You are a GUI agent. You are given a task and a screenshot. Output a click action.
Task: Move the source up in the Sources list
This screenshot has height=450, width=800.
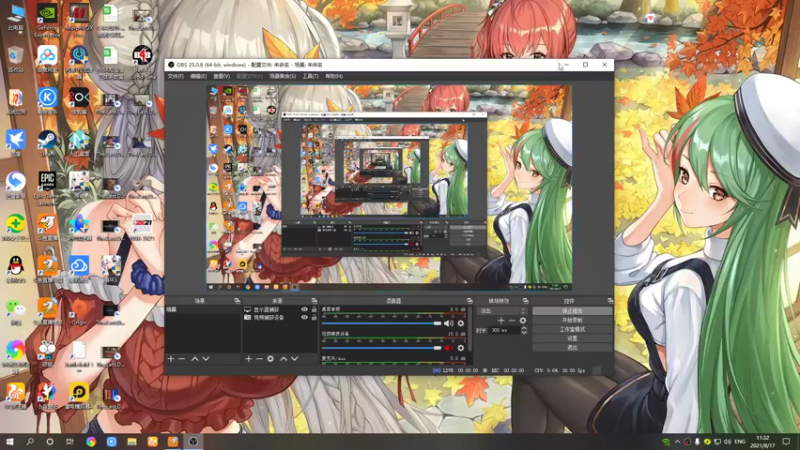pyautogui.click(x=284, y=359)
